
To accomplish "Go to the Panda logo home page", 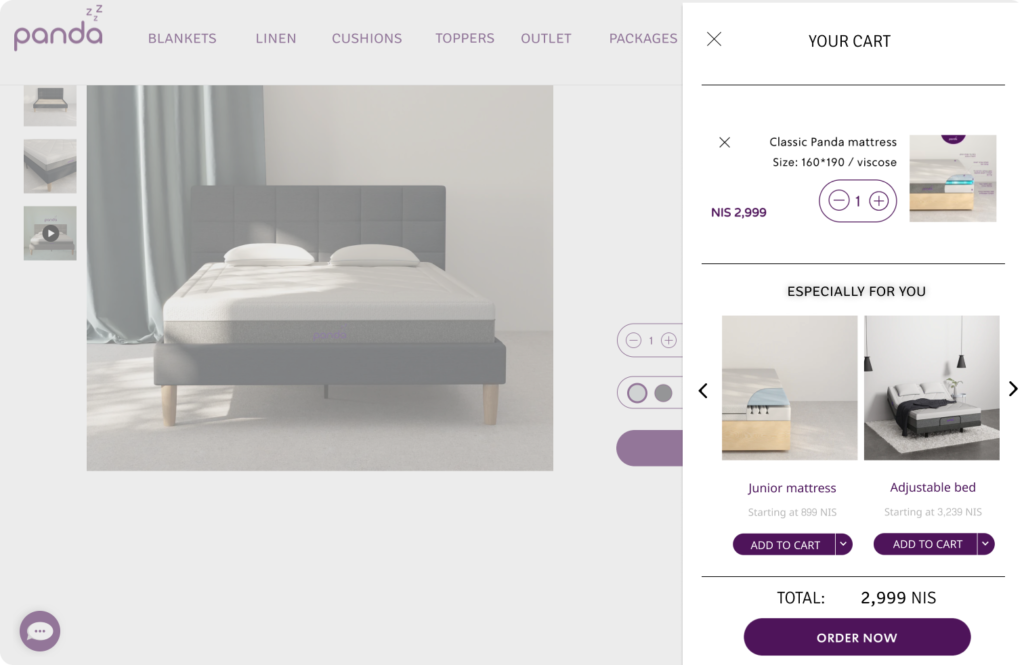I will coord(58,28).
